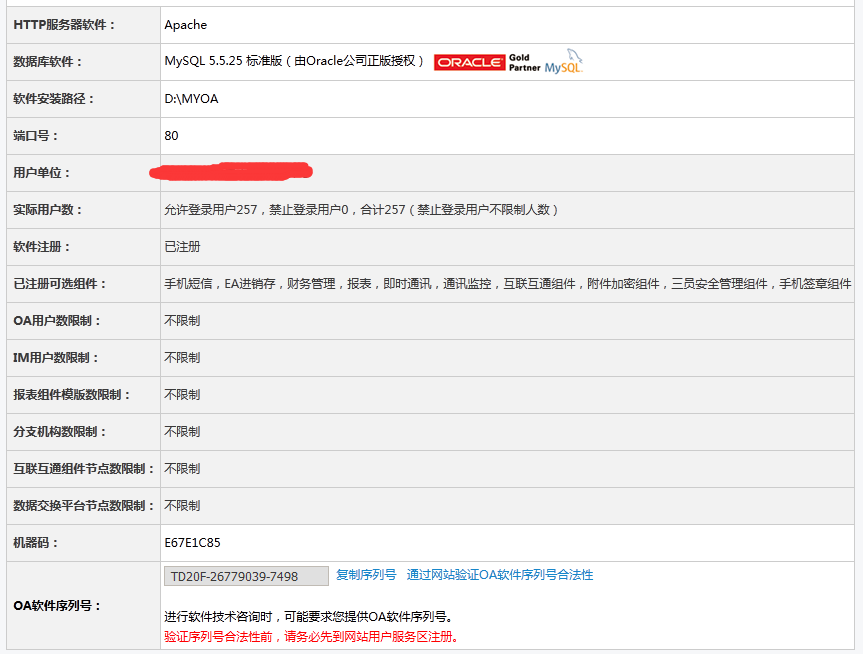863x654 pixels.
Task: Click the MySQL dolphin logo
Action: click(564, 62)
